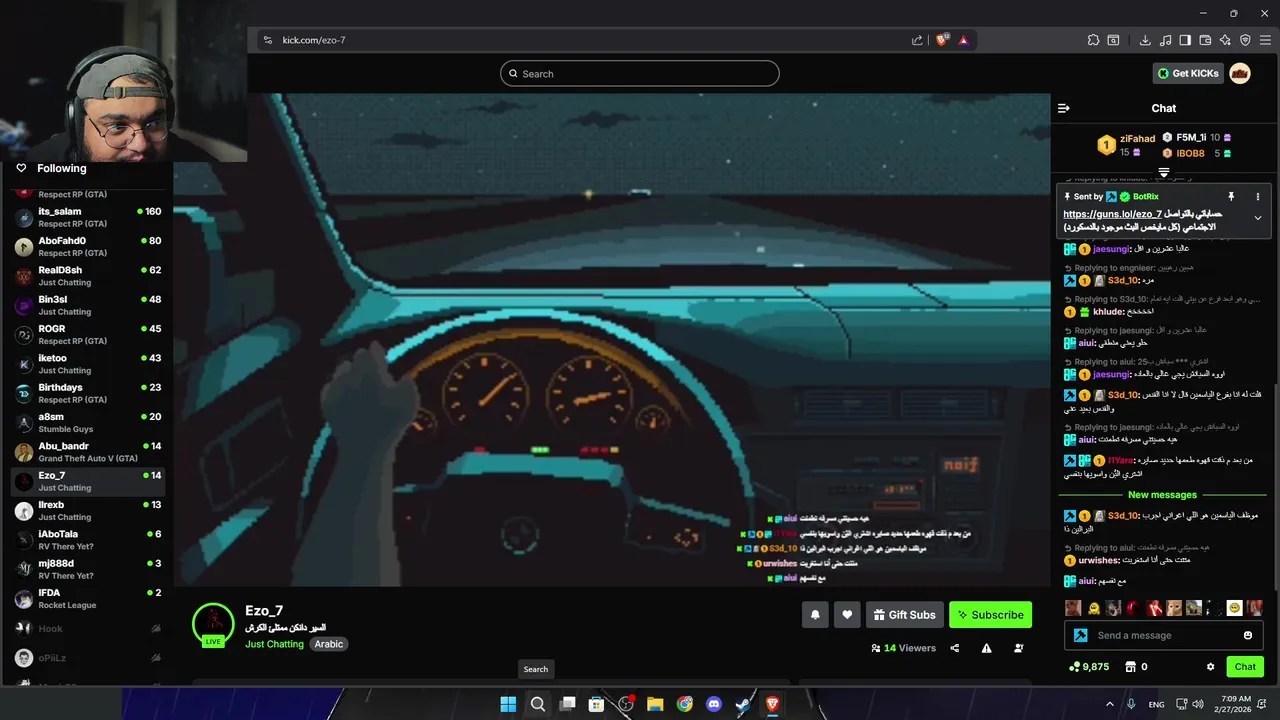1280x720 pixels.
Task: Click the Brave Rewards triangle icon
Action: point(963,40)
